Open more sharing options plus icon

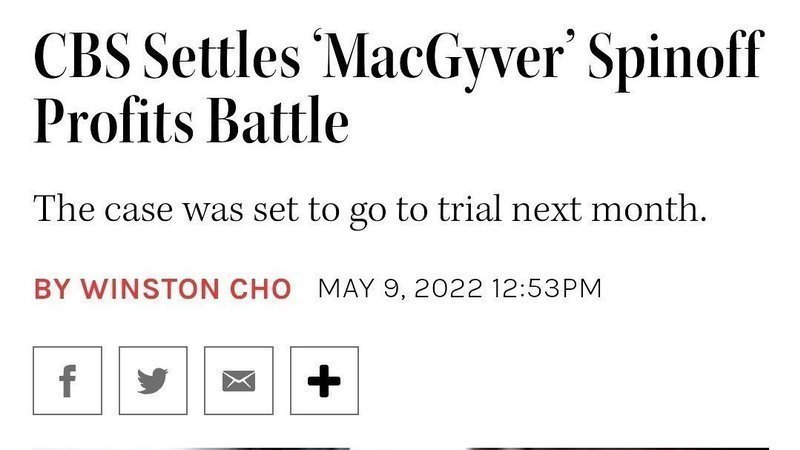click(x=324, y=381)
